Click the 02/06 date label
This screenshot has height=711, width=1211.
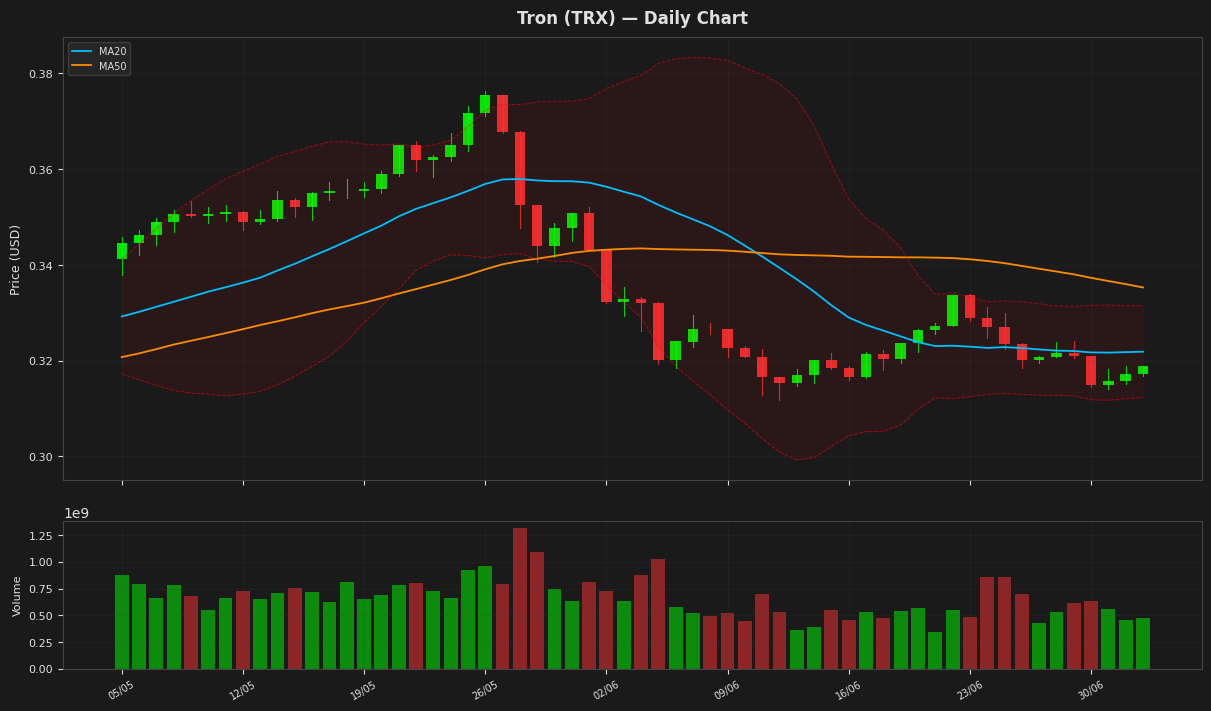(x=606, y=690)
